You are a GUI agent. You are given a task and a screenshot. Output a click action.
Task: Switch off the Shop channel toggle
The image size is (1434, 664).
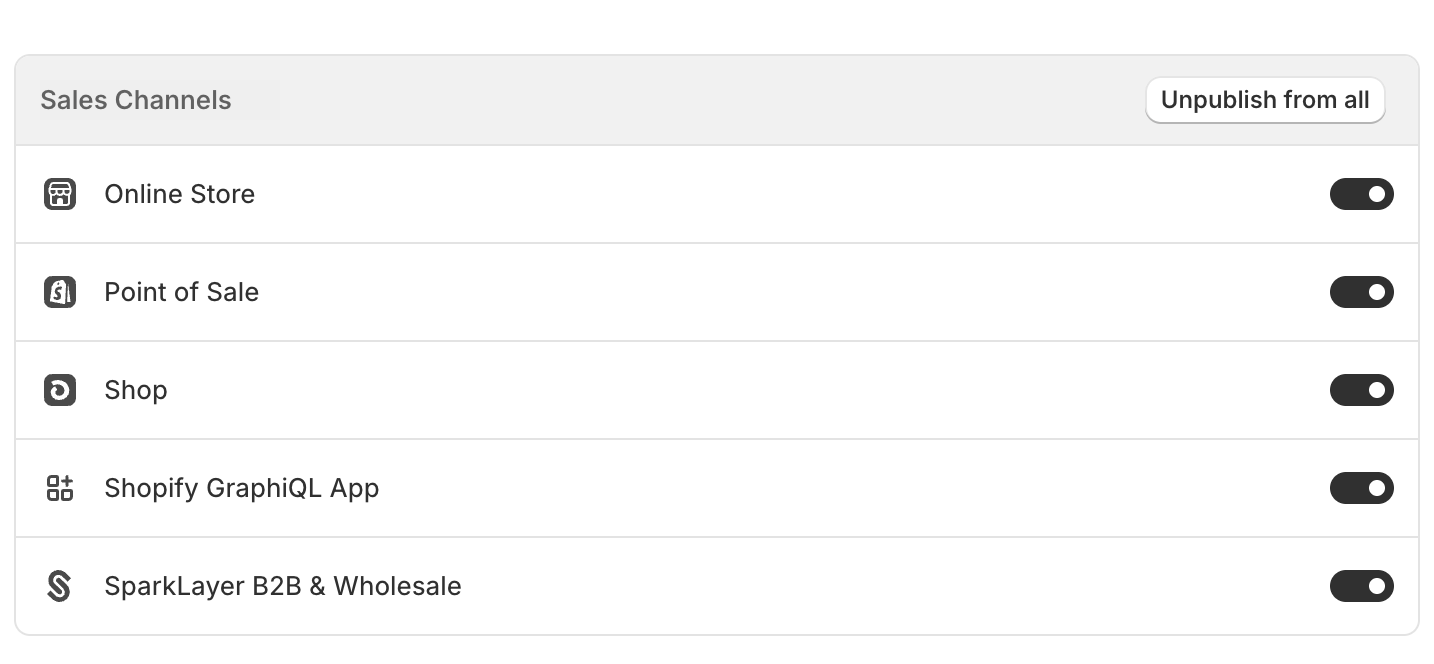[x=1361, y=390]
